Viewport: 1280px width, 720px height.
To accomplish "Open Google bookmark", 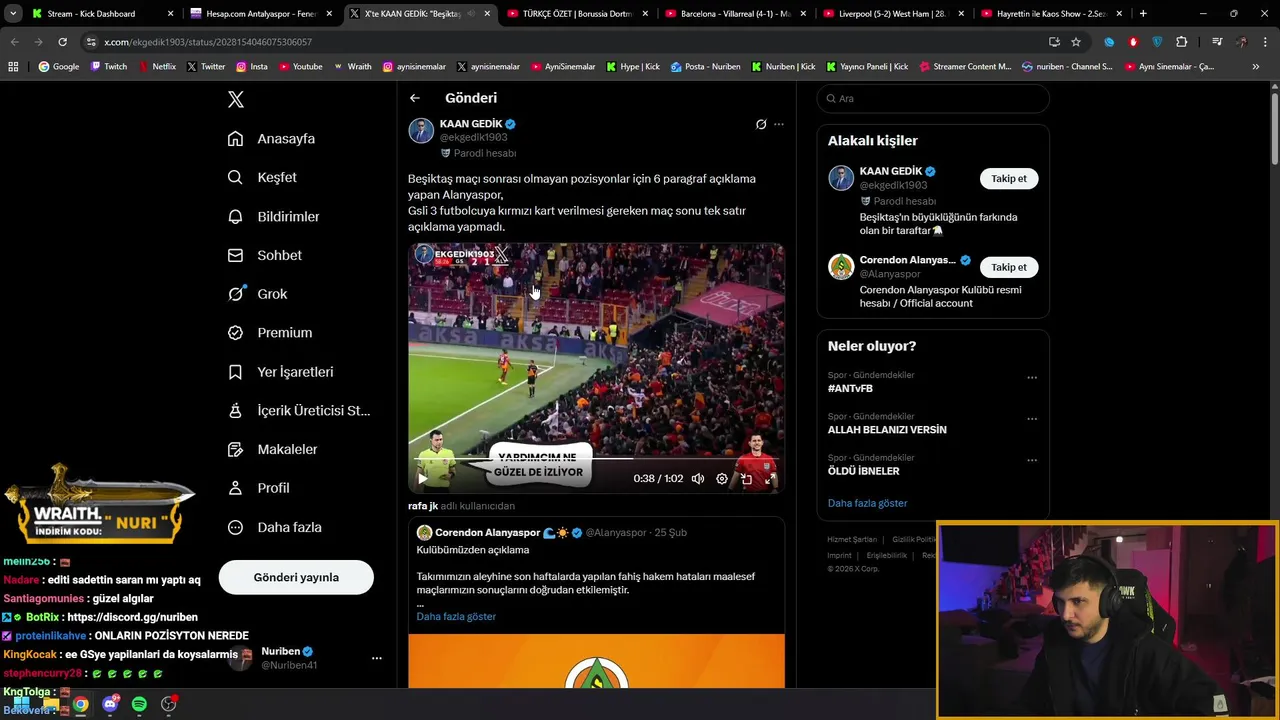I will pos(59,67).
